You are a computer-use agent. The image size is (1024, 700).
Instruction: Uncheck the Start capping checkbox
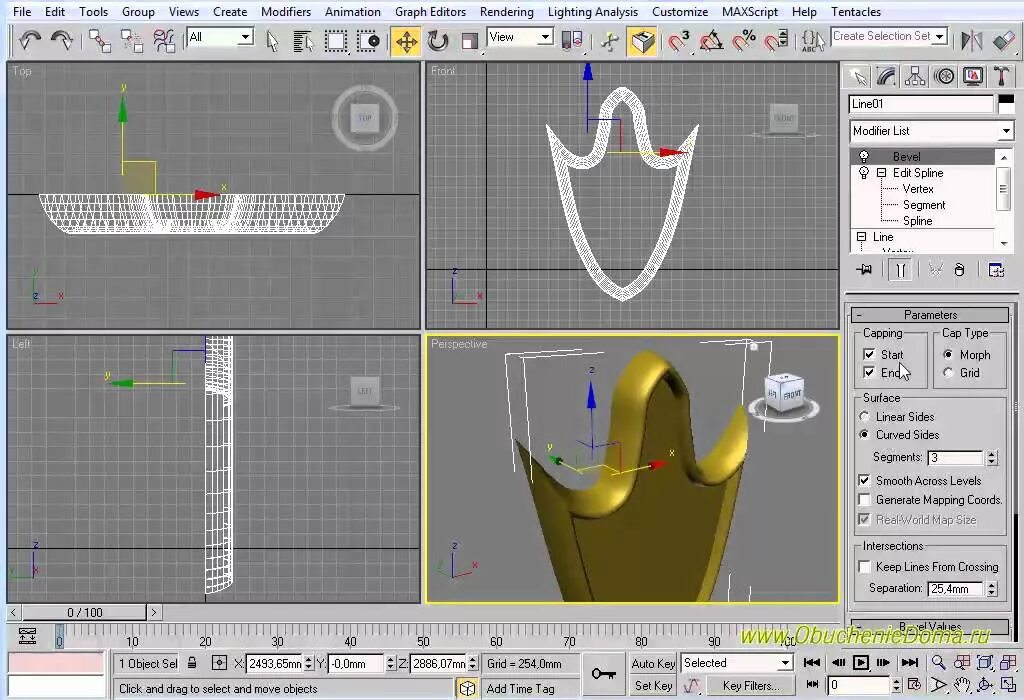(x=869, y=354)
